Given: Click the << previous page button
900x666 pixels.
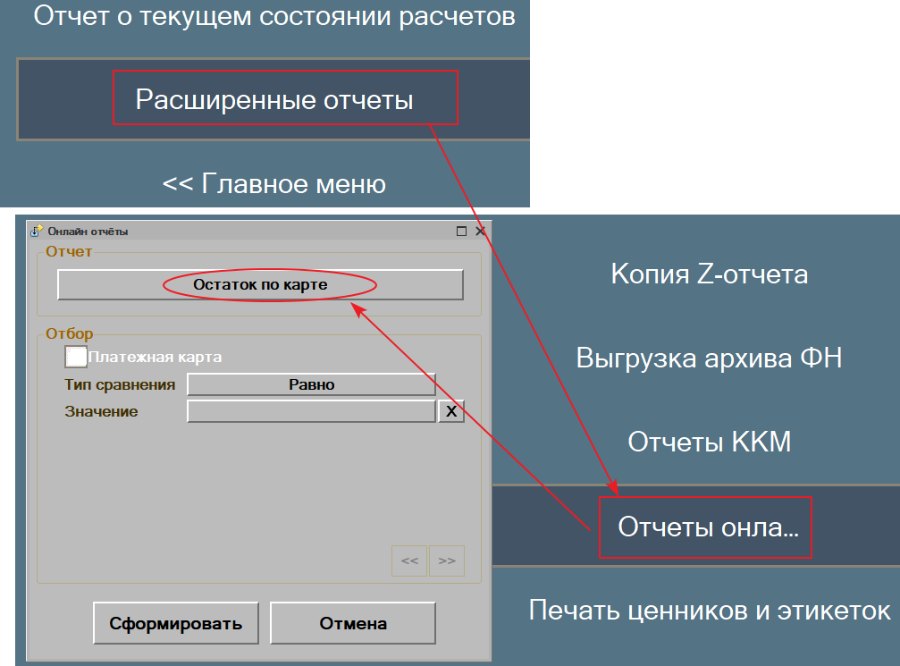Looking at the screenshot, I should pyautogui.click(x=409, y=560).
